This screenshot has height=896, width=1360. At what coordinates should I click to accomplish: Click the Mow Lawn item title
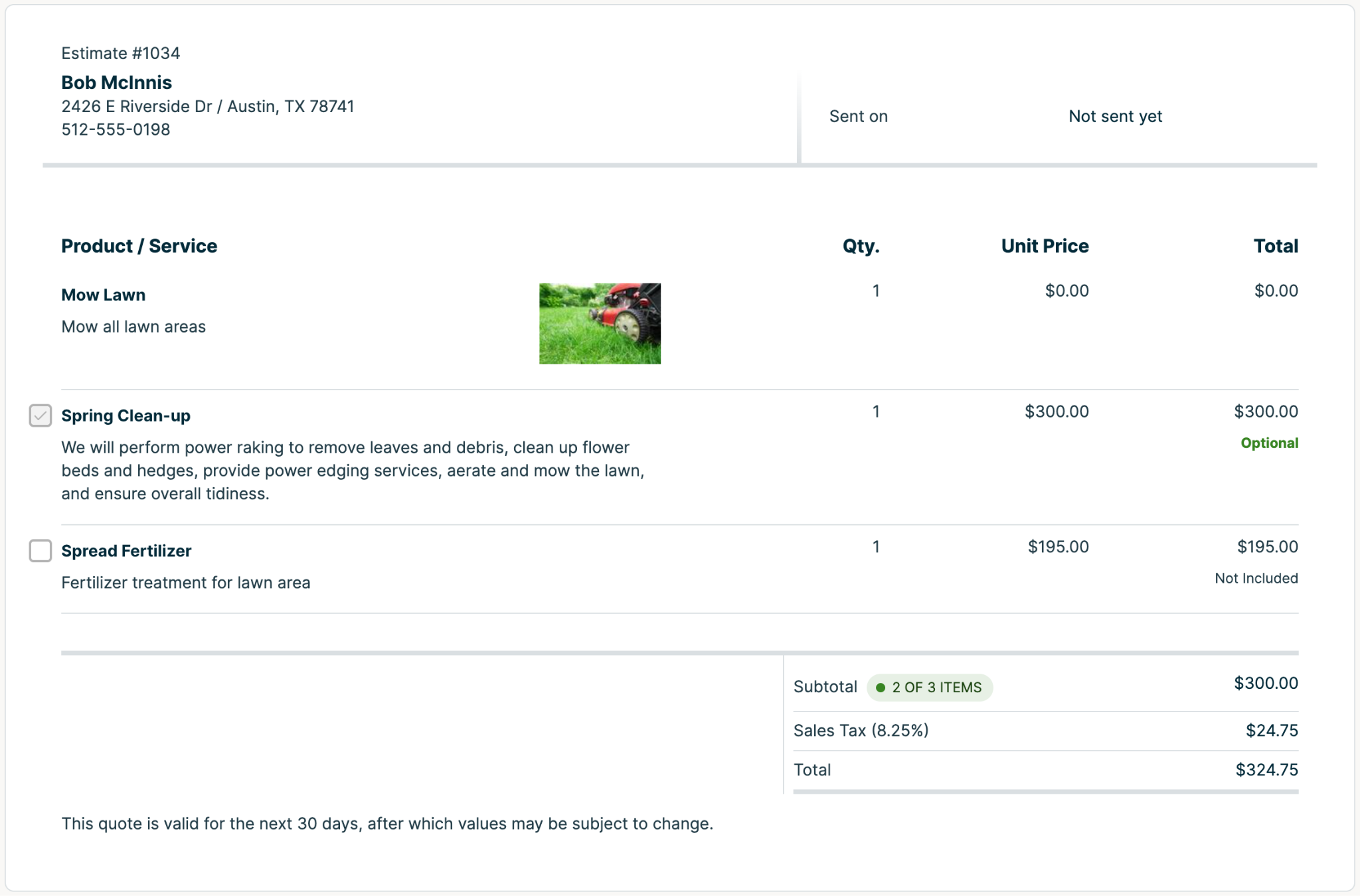point(104,295)
